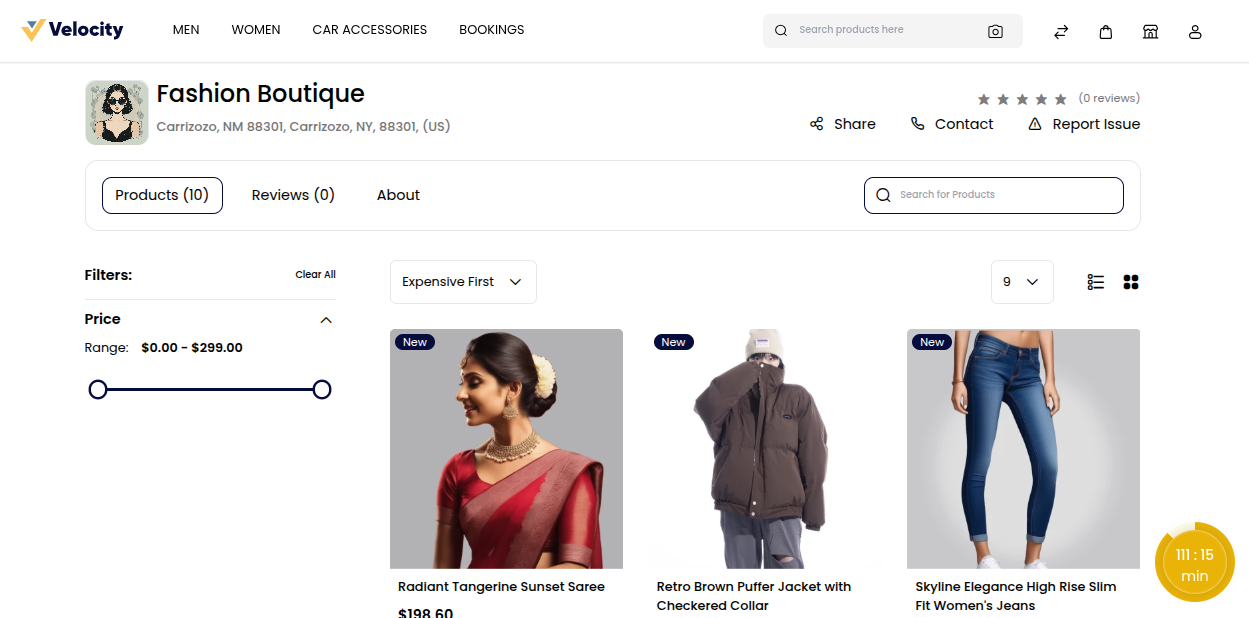This screenshot has height=618, width=1249.
Task: Switch to grid view layout icon
Action: click(x=1131, y=282)
